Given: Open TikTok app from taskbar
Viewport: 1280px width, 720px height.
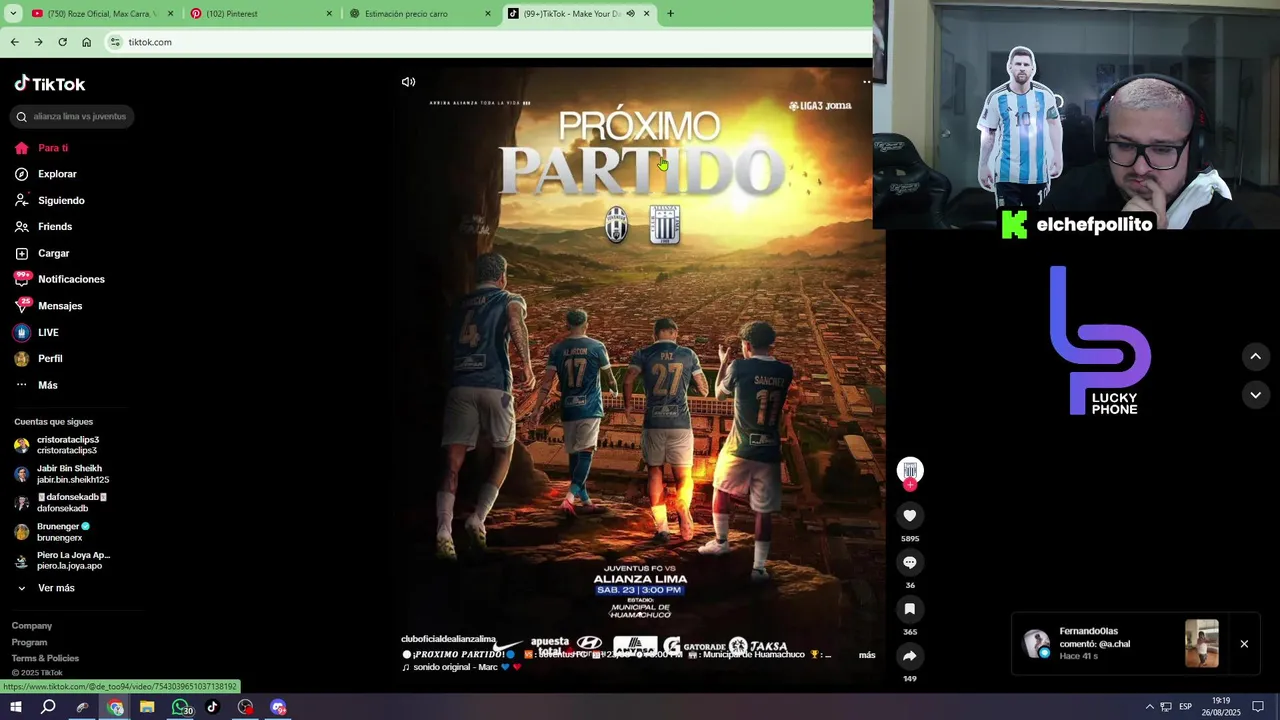Looking at the screenshot, I should (x=212, y=707).
